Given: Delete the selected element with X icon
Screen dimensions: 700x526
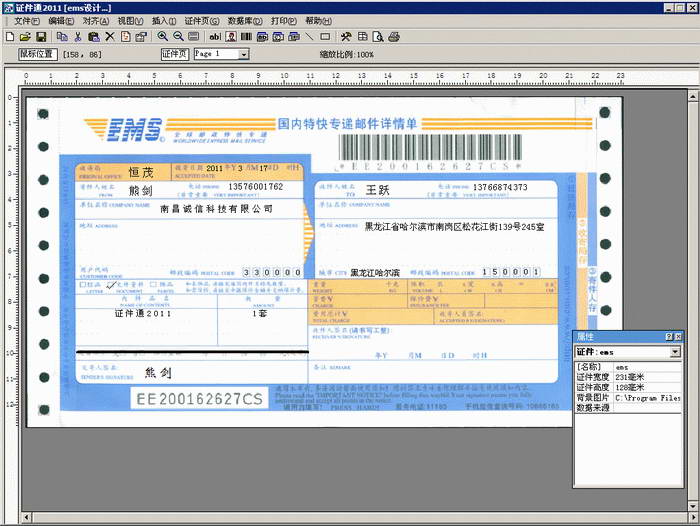Looking at the screenshot, I should coord(110,37).
